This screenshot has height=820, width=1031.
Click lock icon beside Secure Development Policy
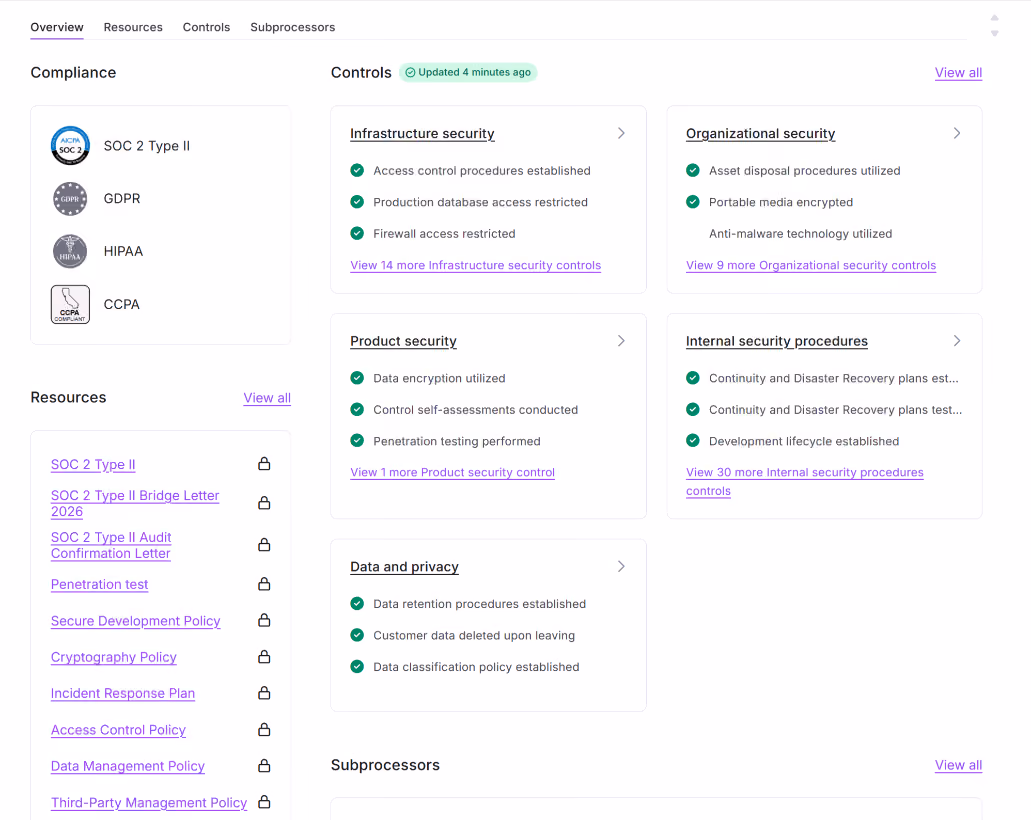264,620
